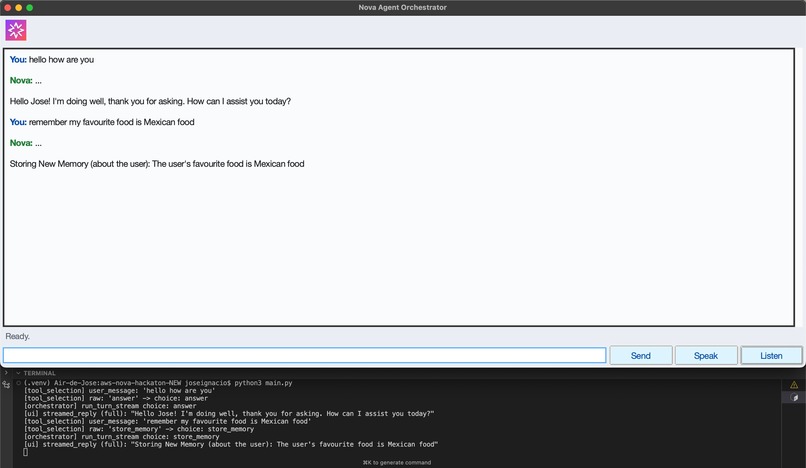Click the chat conversation display area

(x=399, y=187)
